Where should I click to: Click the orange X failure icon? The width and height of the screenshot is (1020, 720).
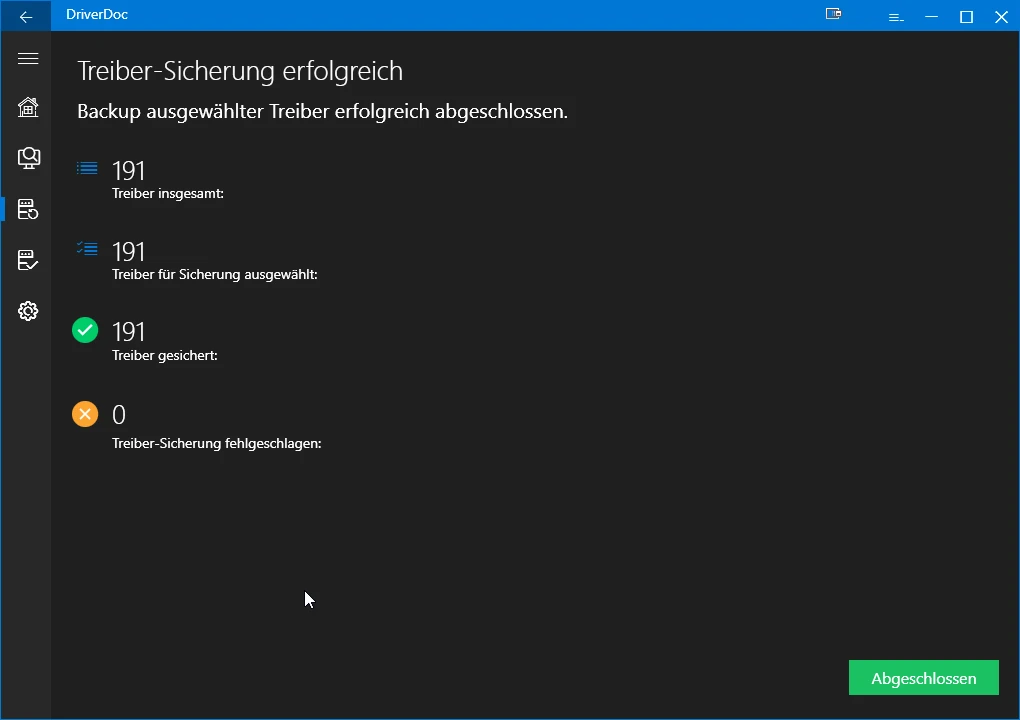pos(85,413)
